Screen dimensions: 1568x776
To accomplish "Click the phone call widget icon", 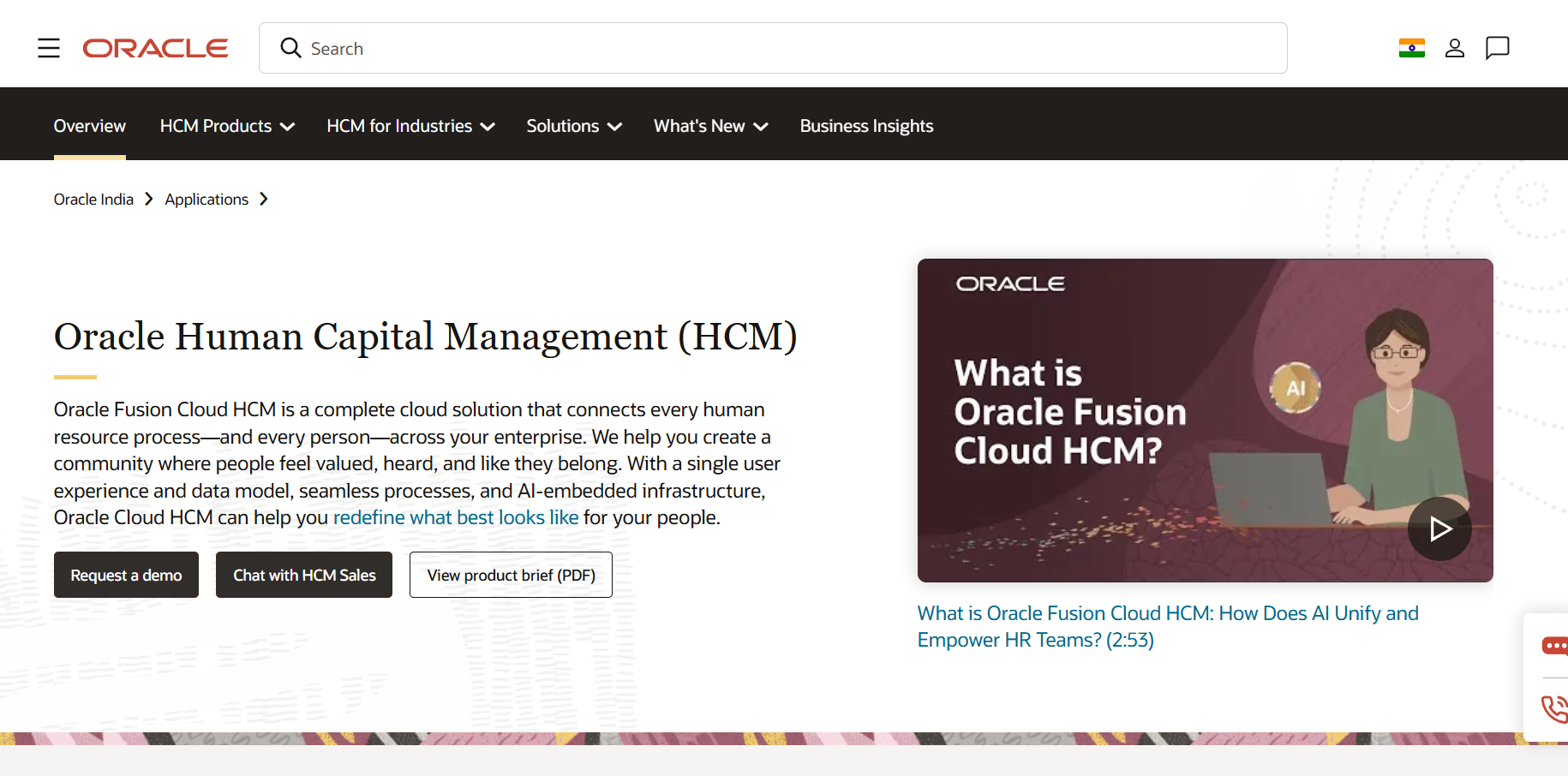I will click(x=1554, y=709).
